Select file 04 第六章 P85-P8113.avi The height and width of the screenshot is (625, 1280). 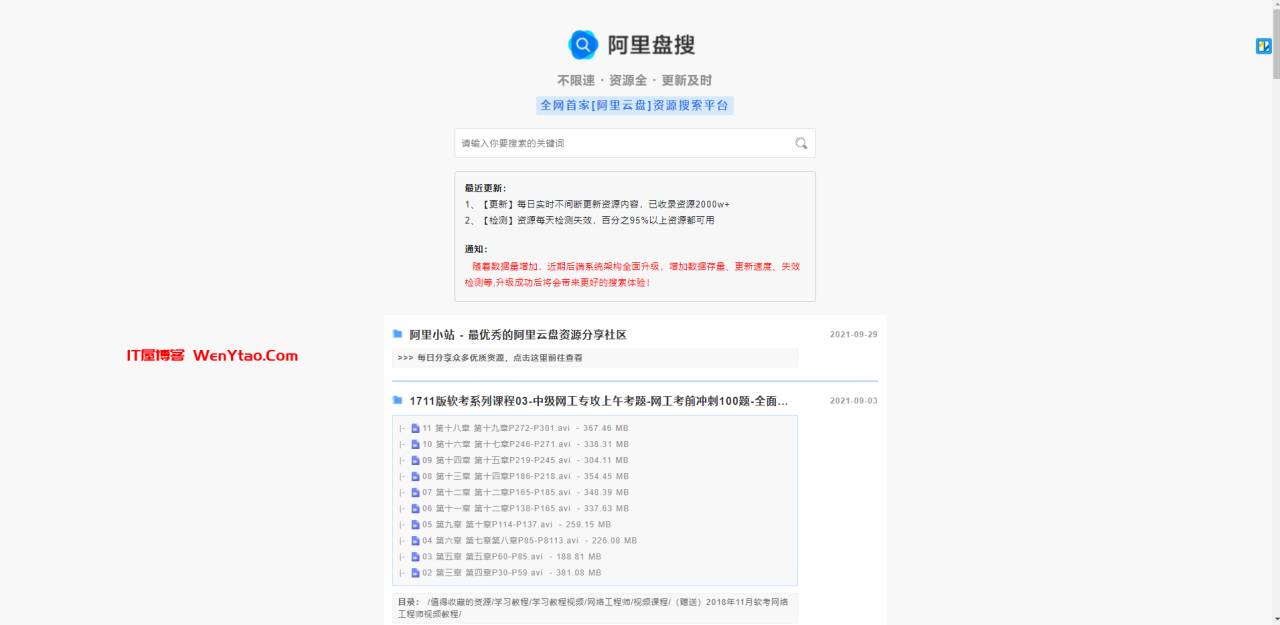500,540
